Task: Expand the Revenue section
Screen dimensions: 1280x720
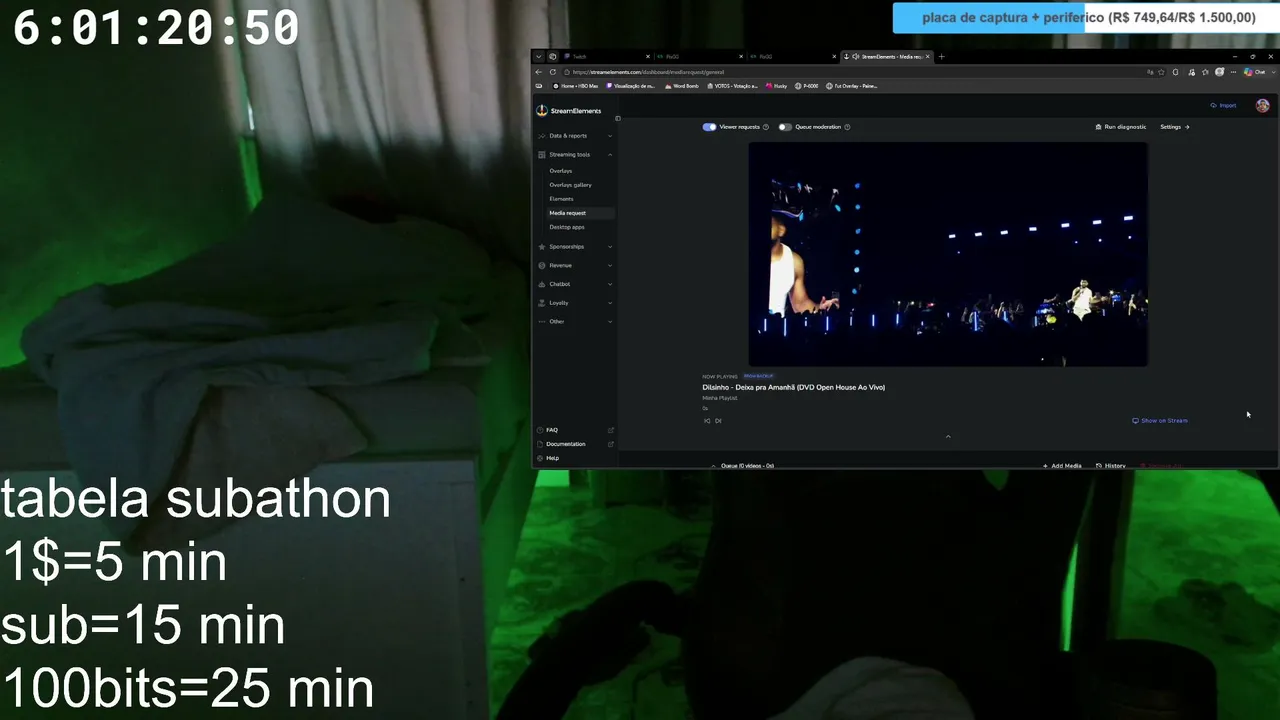Action: point(575,265)
